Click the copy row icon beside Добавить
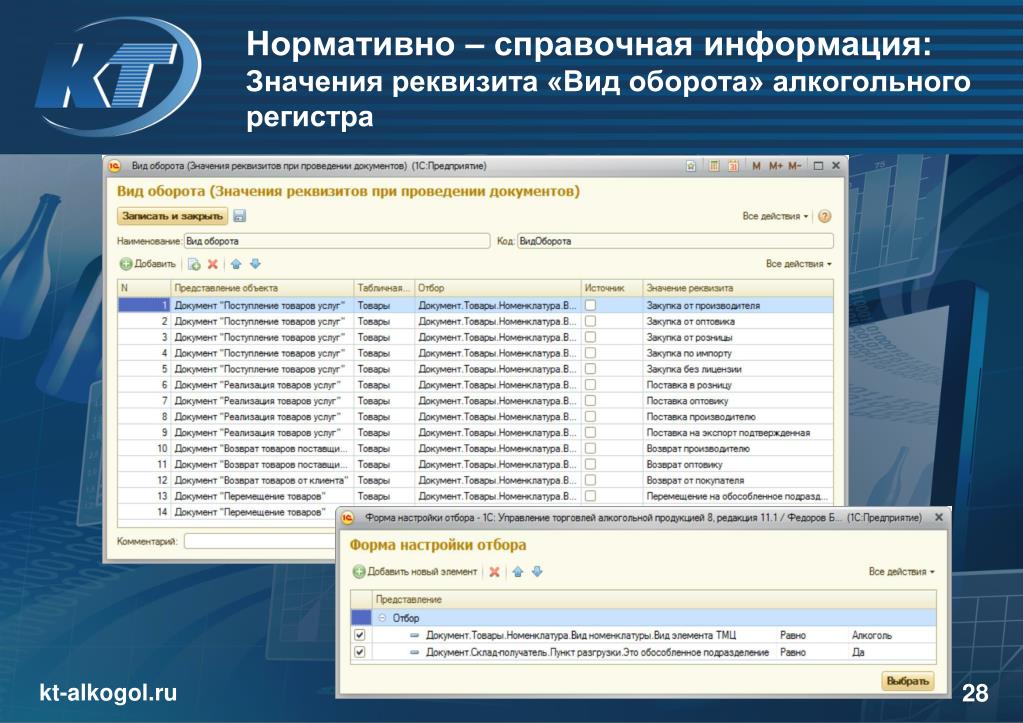Viewport: 1023px width, 723px height. (194, 264)
